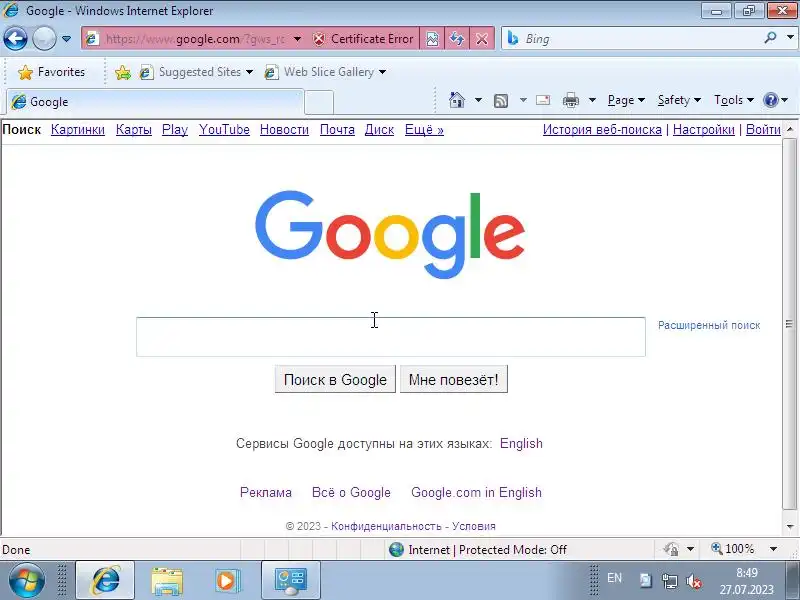The image size is (800, 600).
Task: Open the 100% zoom level button
Action: (733, 549)
